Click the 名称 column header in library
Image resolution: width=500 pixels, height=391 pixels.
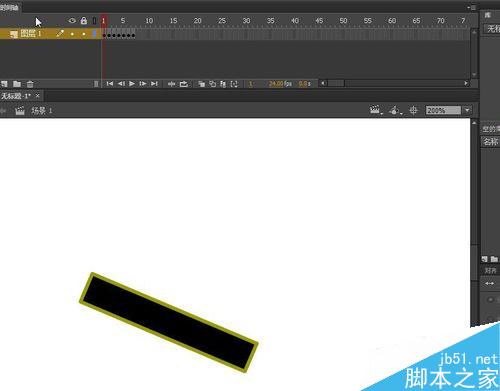[491, 142]
